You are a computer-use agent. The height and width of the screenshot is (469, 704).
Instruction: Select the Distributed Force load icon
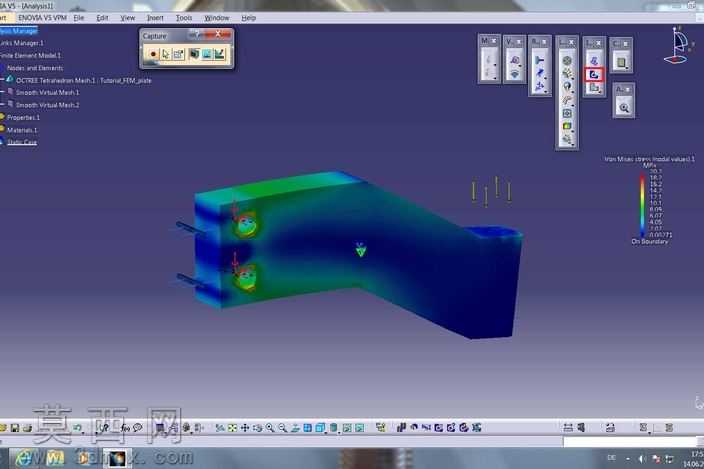(567, 74)
